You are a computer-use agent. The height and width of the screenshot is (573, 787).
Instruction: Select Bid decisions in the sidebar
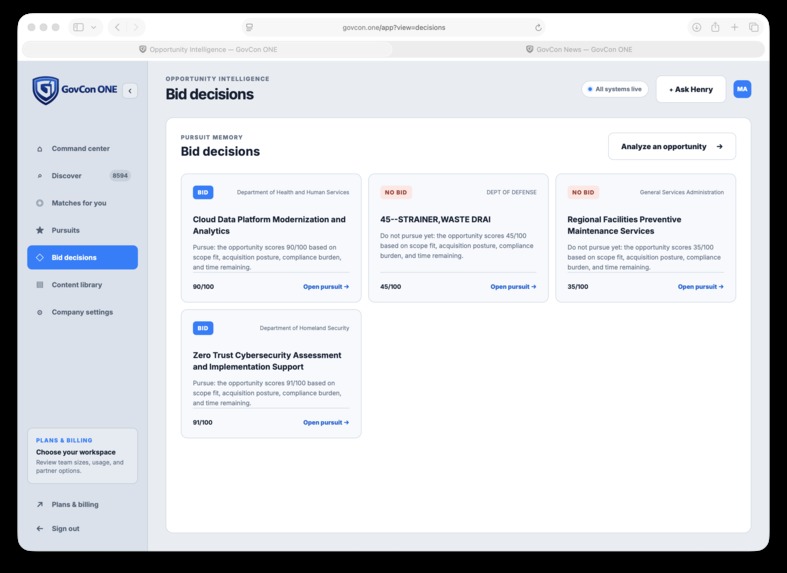click(x=82, y=257)
